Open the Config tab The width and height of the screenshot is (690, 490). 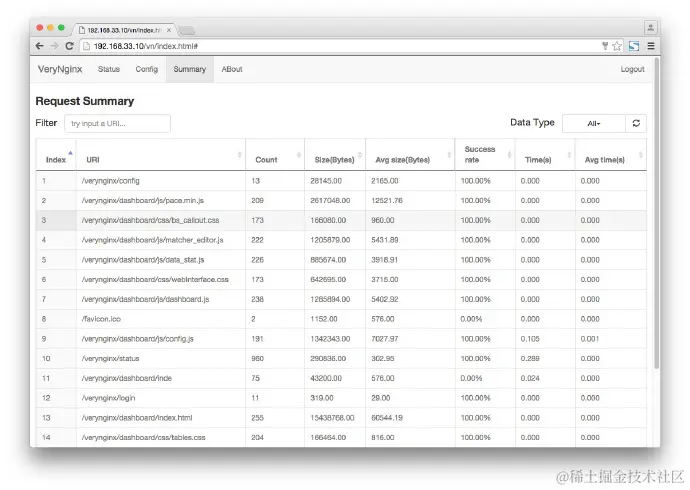point(147,69)
